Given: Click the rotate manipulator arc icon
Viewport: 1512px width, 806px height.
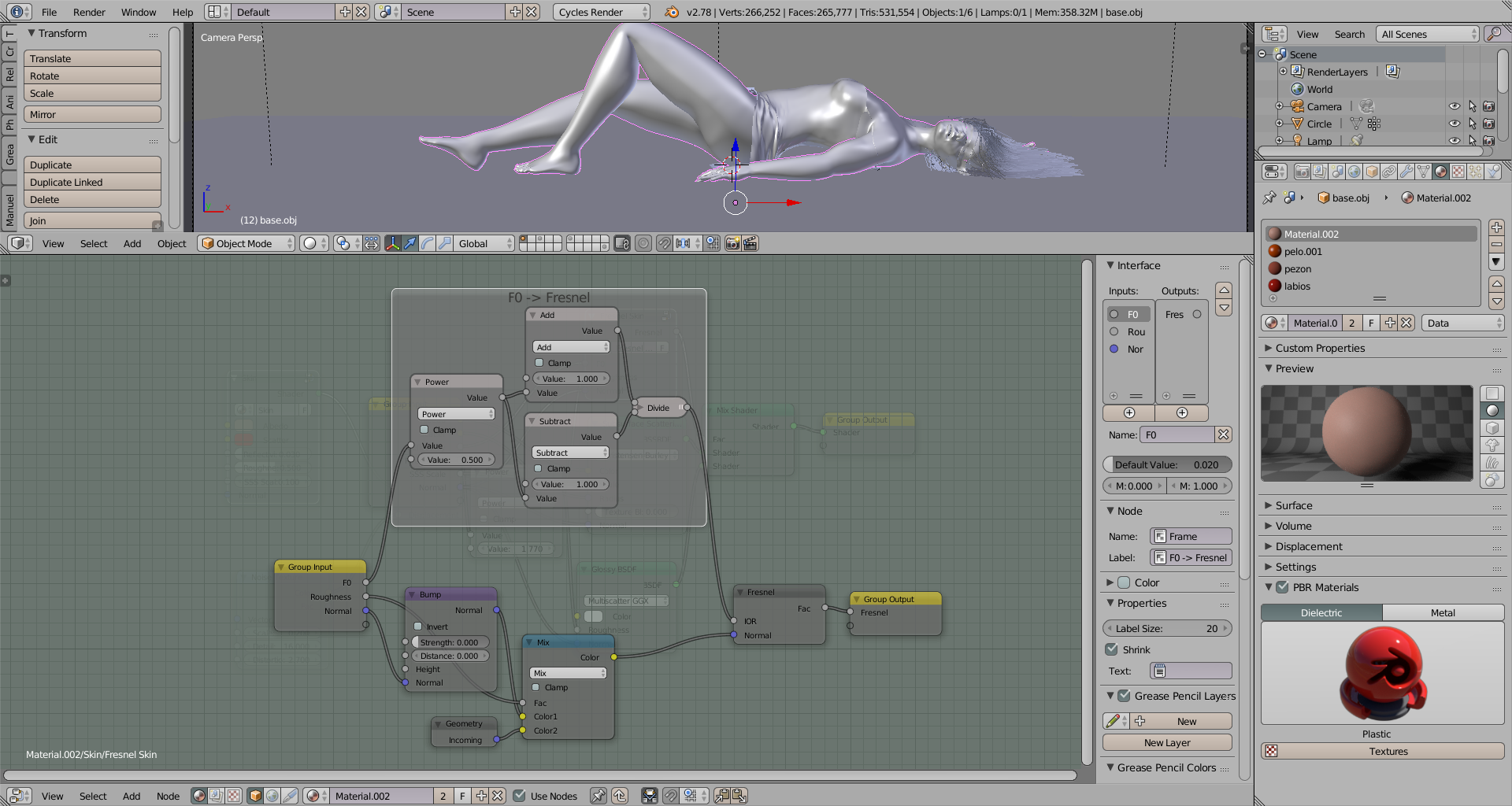Looking at the screenshot, I should tap(428, 243).
